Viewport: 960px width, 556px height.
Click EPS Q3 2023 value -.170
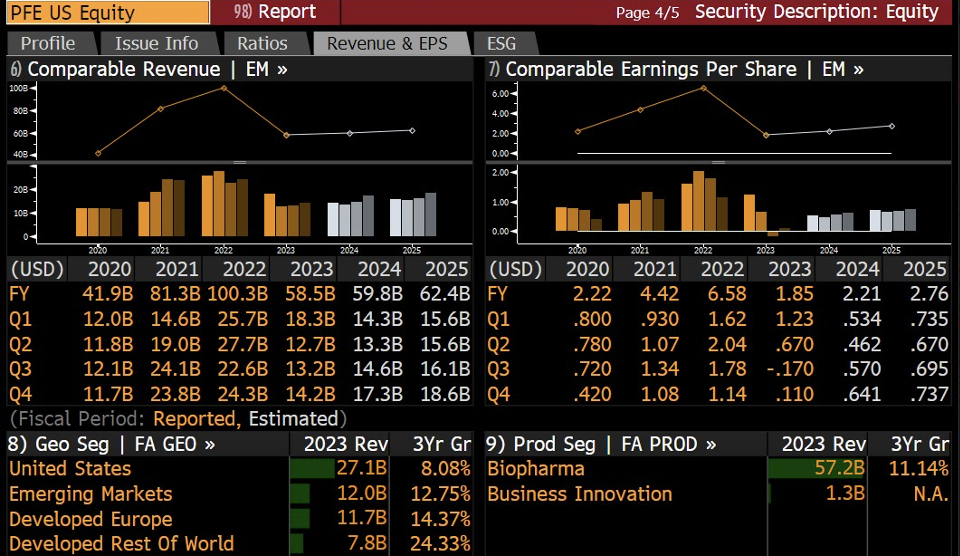790,369
